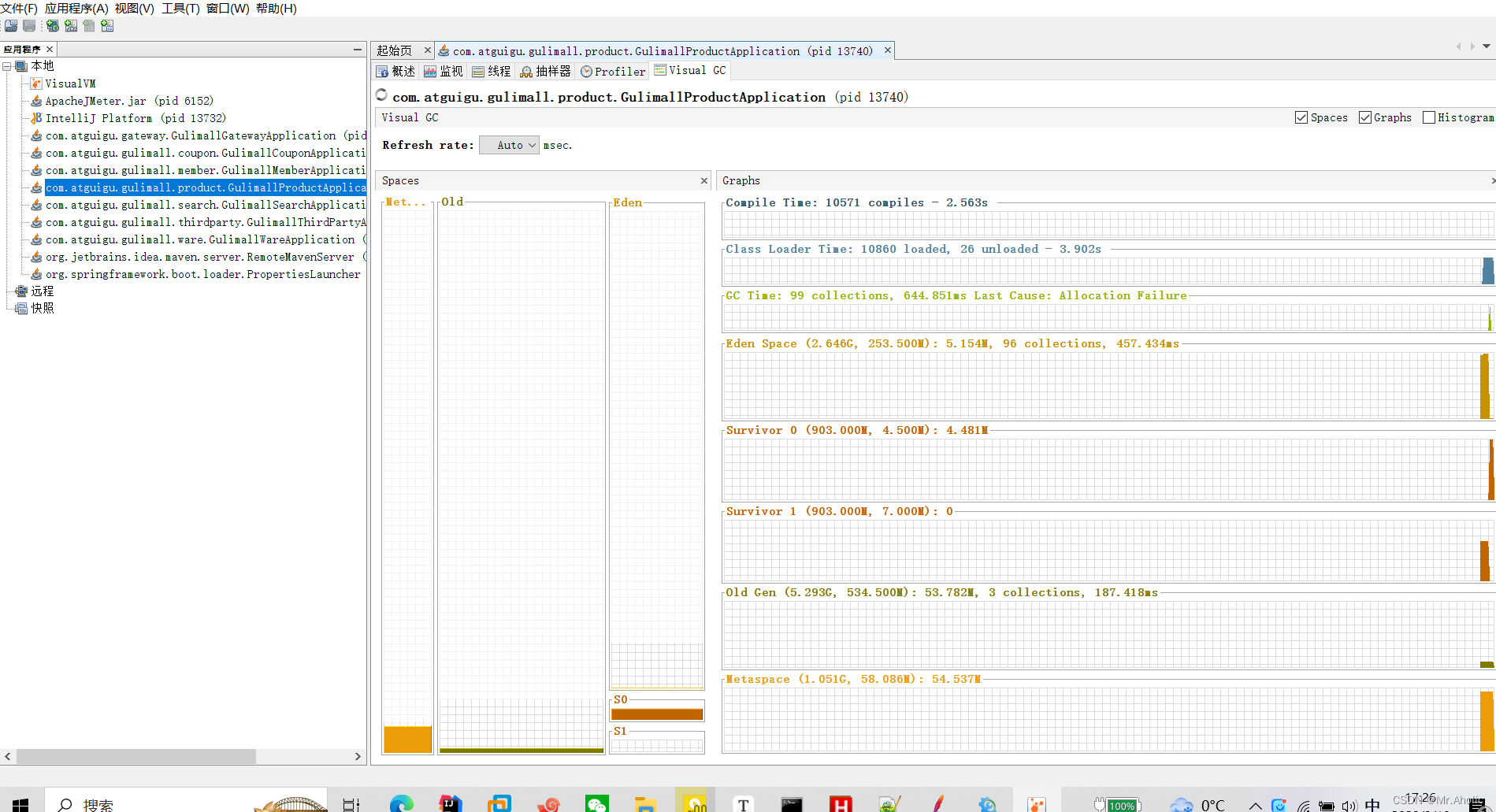The width and height of the screenshot is (1496, 812).
Task: Open WeChat from the taskbar
Action: [596, 803]
